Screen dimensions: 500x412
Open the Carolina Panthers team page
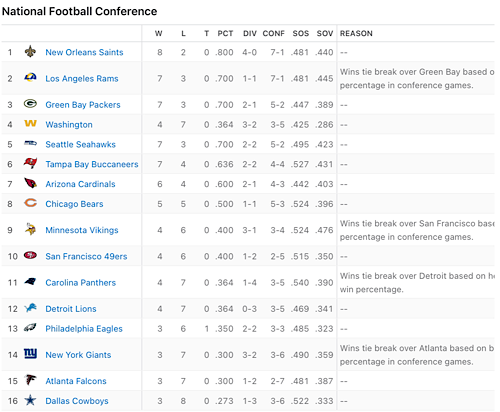[x=81, y=283]
